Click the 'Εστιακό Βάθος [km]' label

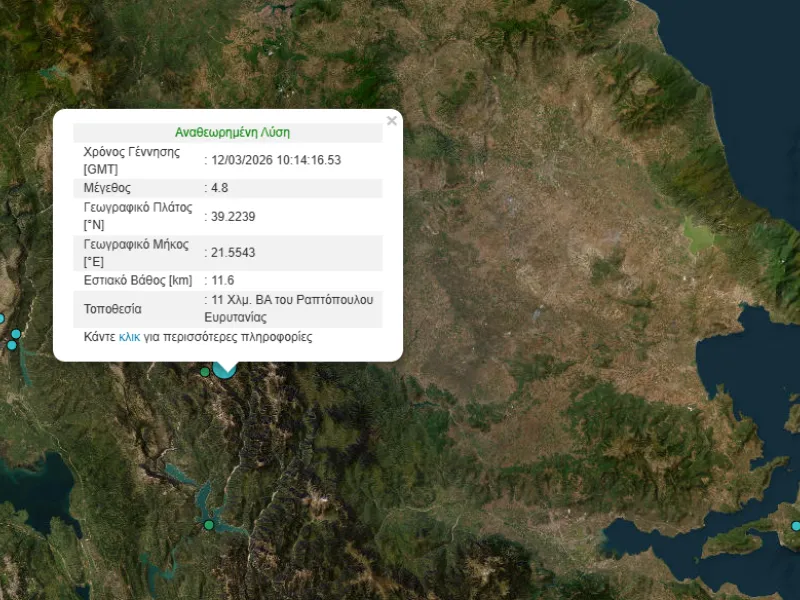137,281
